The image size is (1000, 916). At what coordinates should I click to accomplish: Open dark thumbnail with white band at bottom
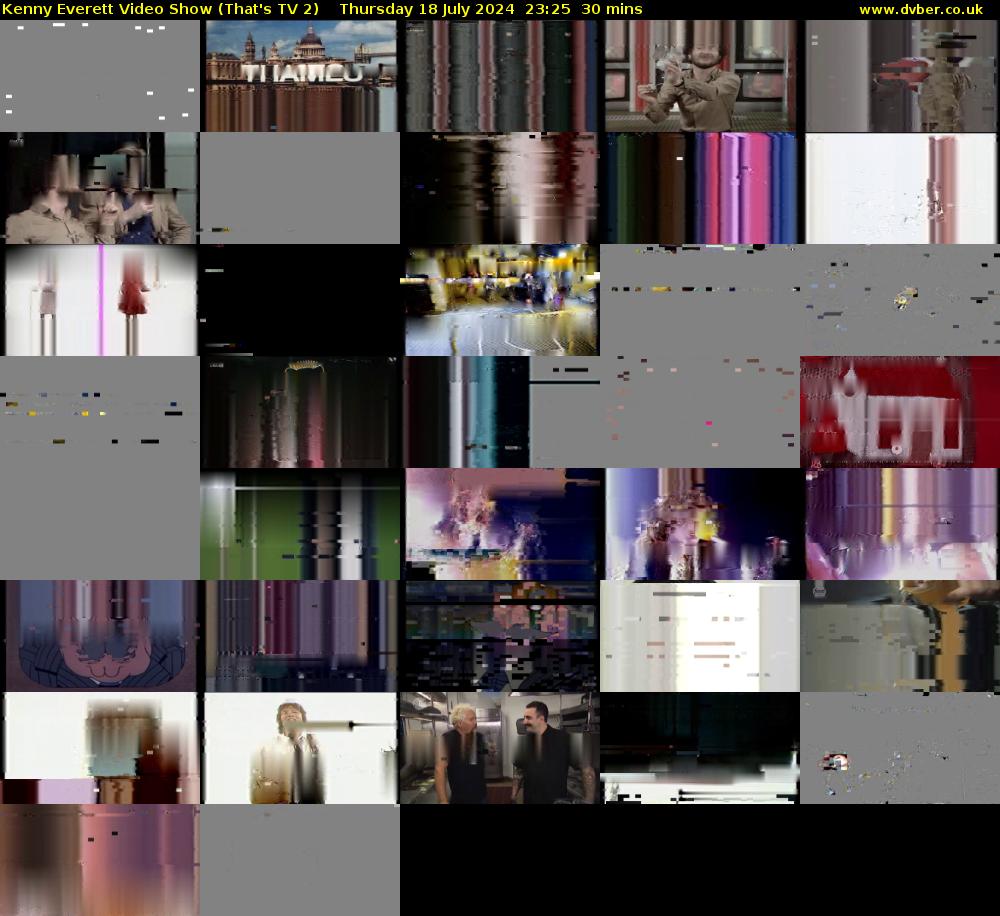(700, 748)
